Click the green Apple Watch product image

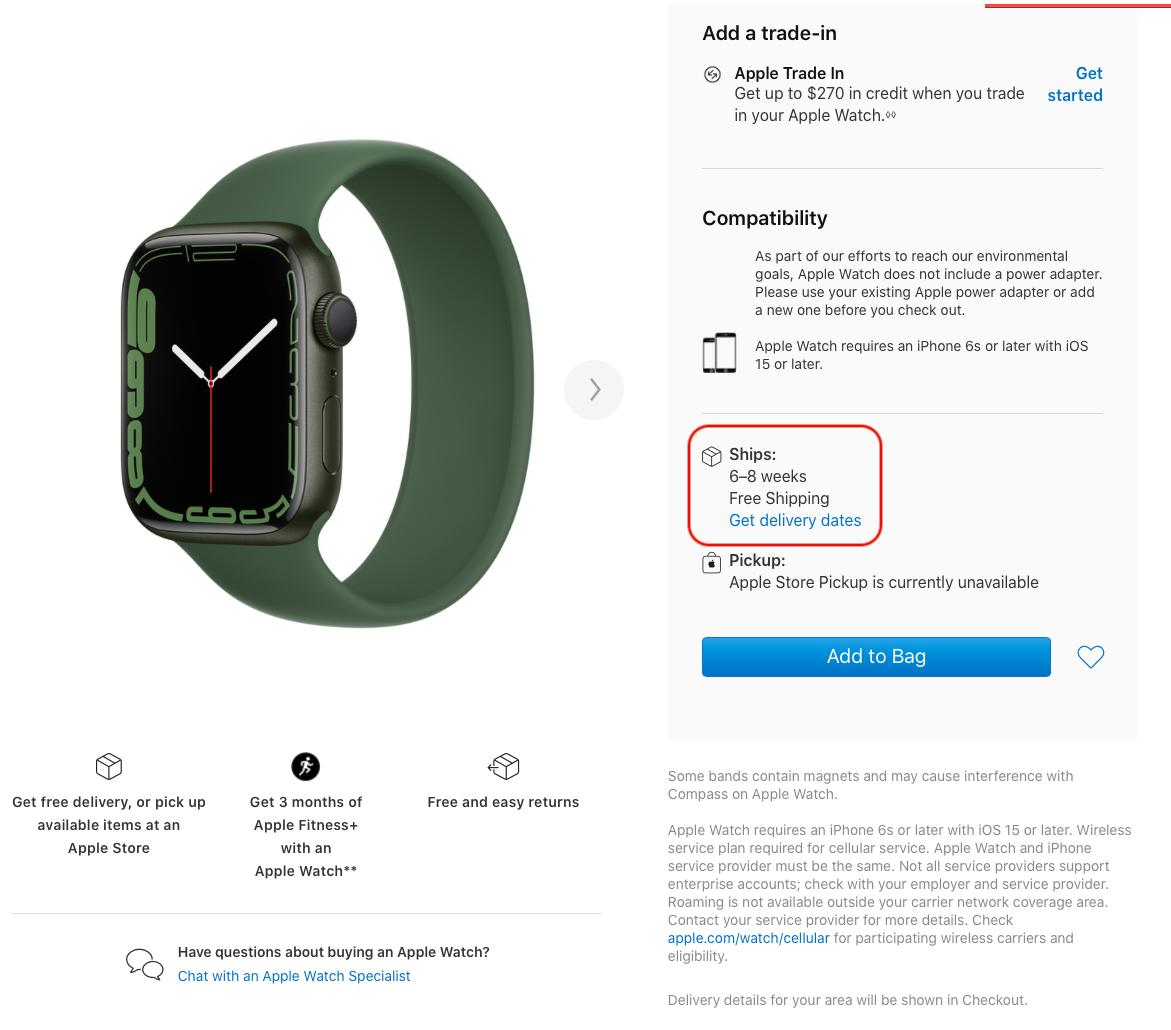[x=328, y=384]
